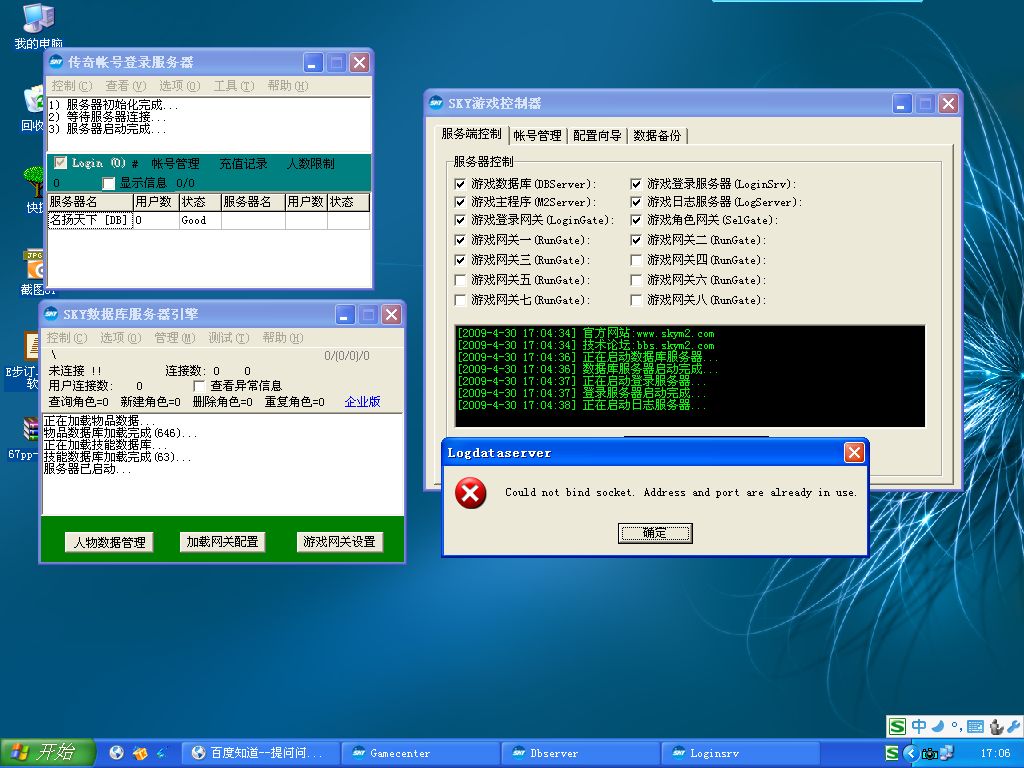This screenshot has height=768, width=1024.
Task: Click 人数限制 in login server green bar
Action: [x=311, y=163]
